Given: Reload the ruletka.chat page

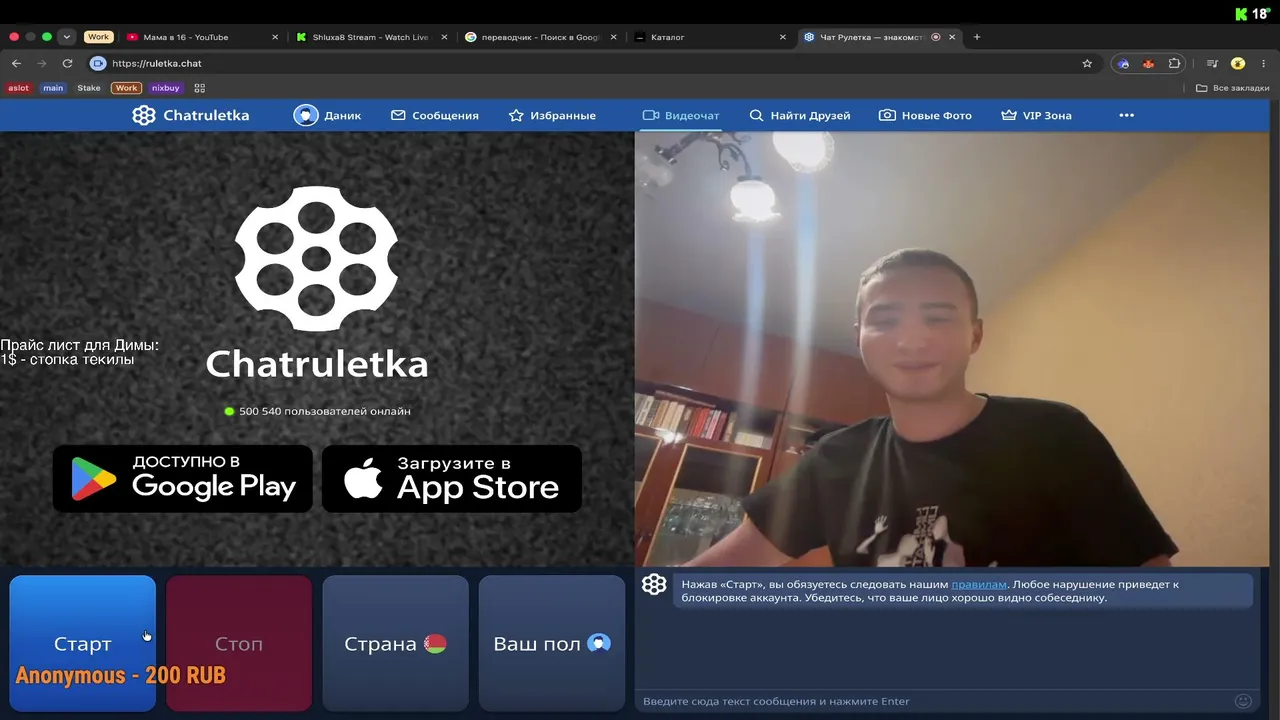Looking at the screenshot, I should point(68,63).
